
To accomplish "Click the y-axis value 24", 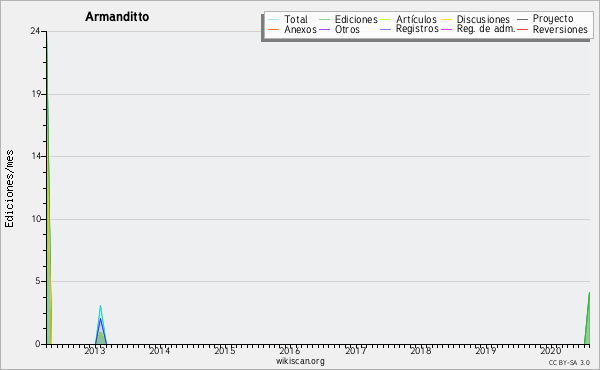I will 35,31.
